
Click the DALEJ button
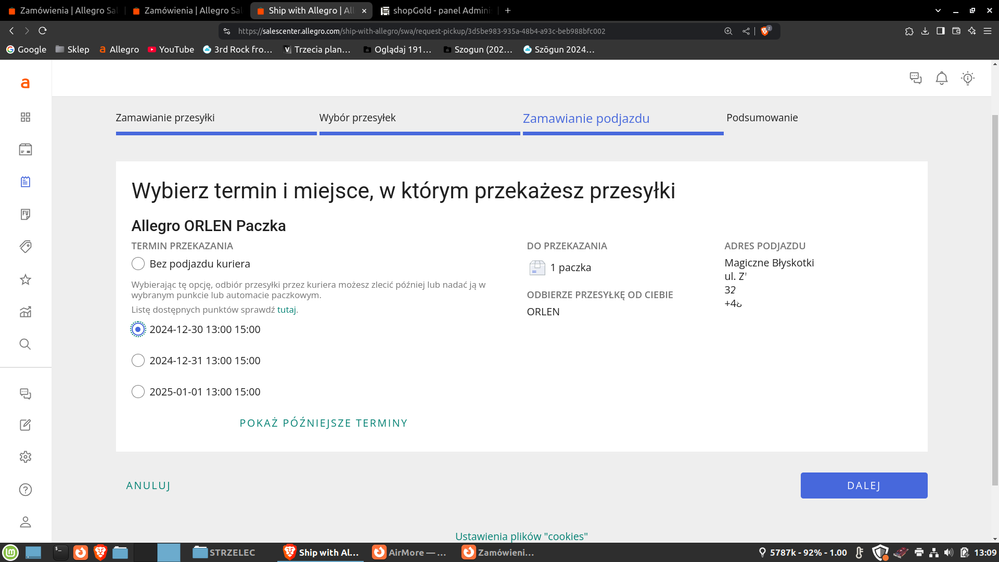pos(864,486)
